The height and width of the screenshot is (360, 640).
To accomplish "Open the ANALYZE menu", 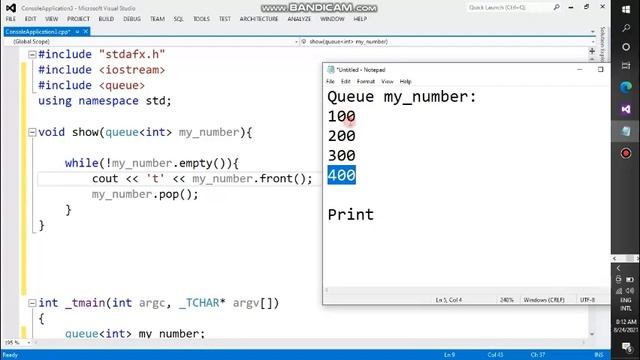I will pyautogui.click(x=299, y=19).
